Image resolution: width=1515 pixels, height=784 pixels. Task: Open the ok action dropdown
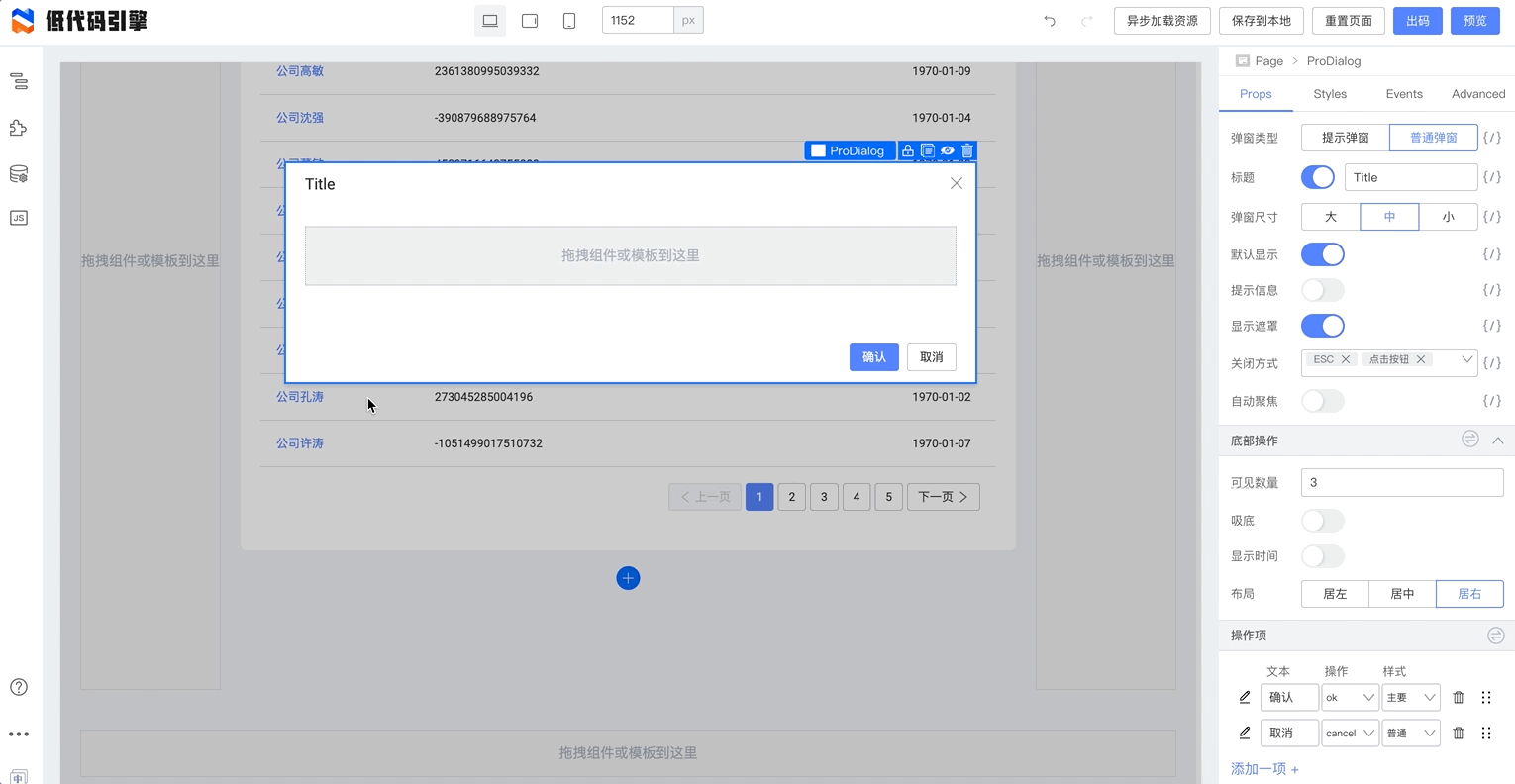point(1350,698)
